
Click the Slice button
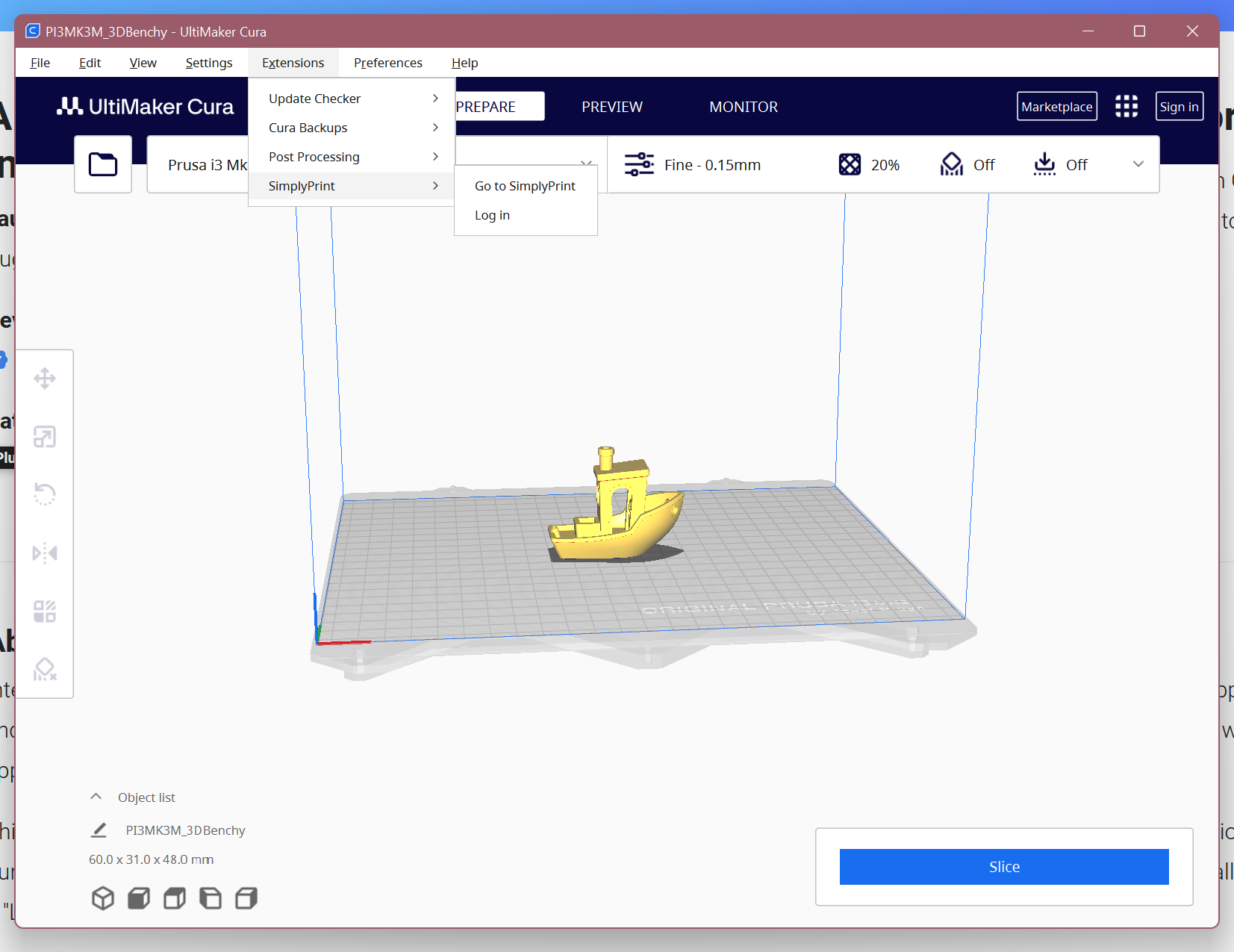coord(1004,866)
